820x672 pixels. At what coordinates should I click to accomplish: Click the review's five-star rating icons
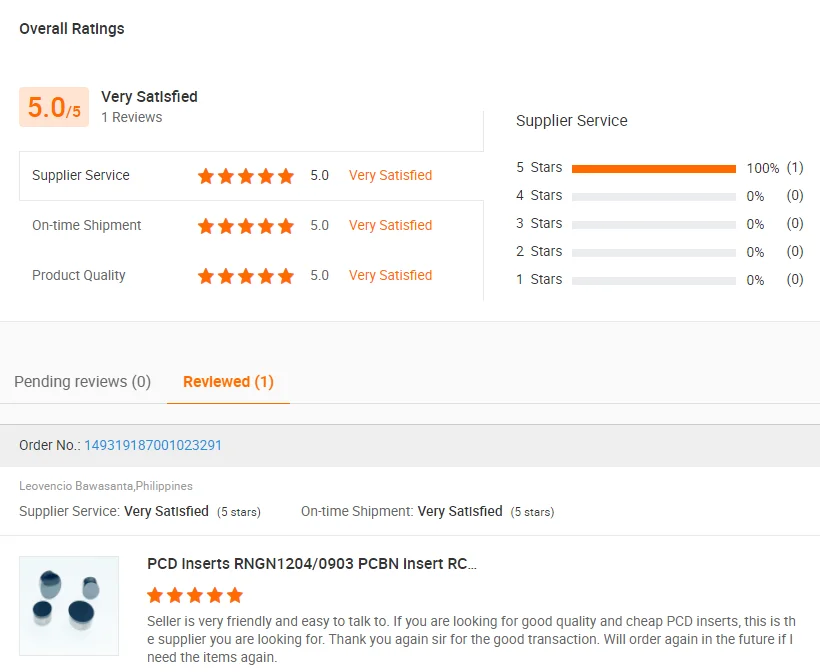pos(195,596)
